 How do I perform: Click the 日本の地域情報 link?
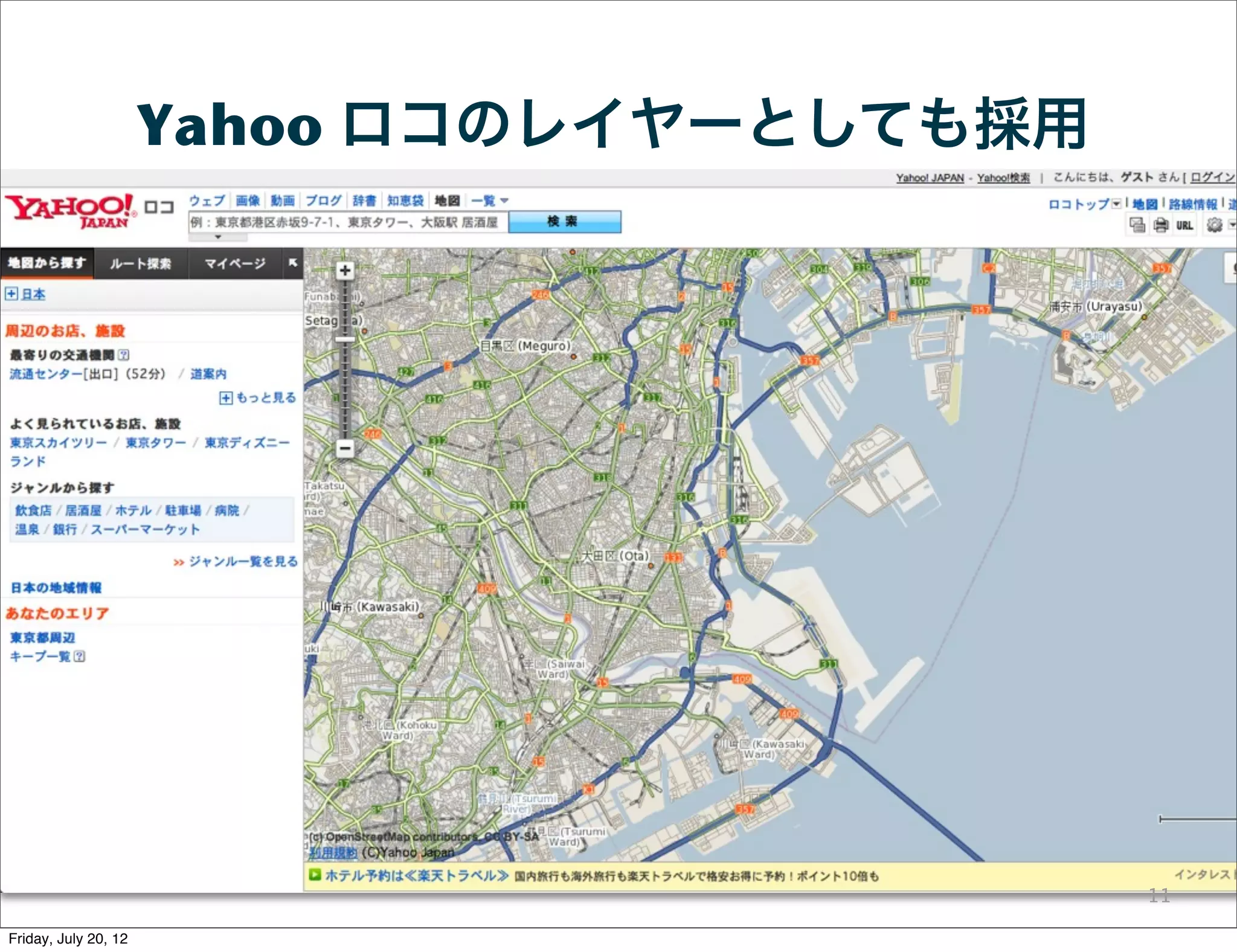[56, 588]
